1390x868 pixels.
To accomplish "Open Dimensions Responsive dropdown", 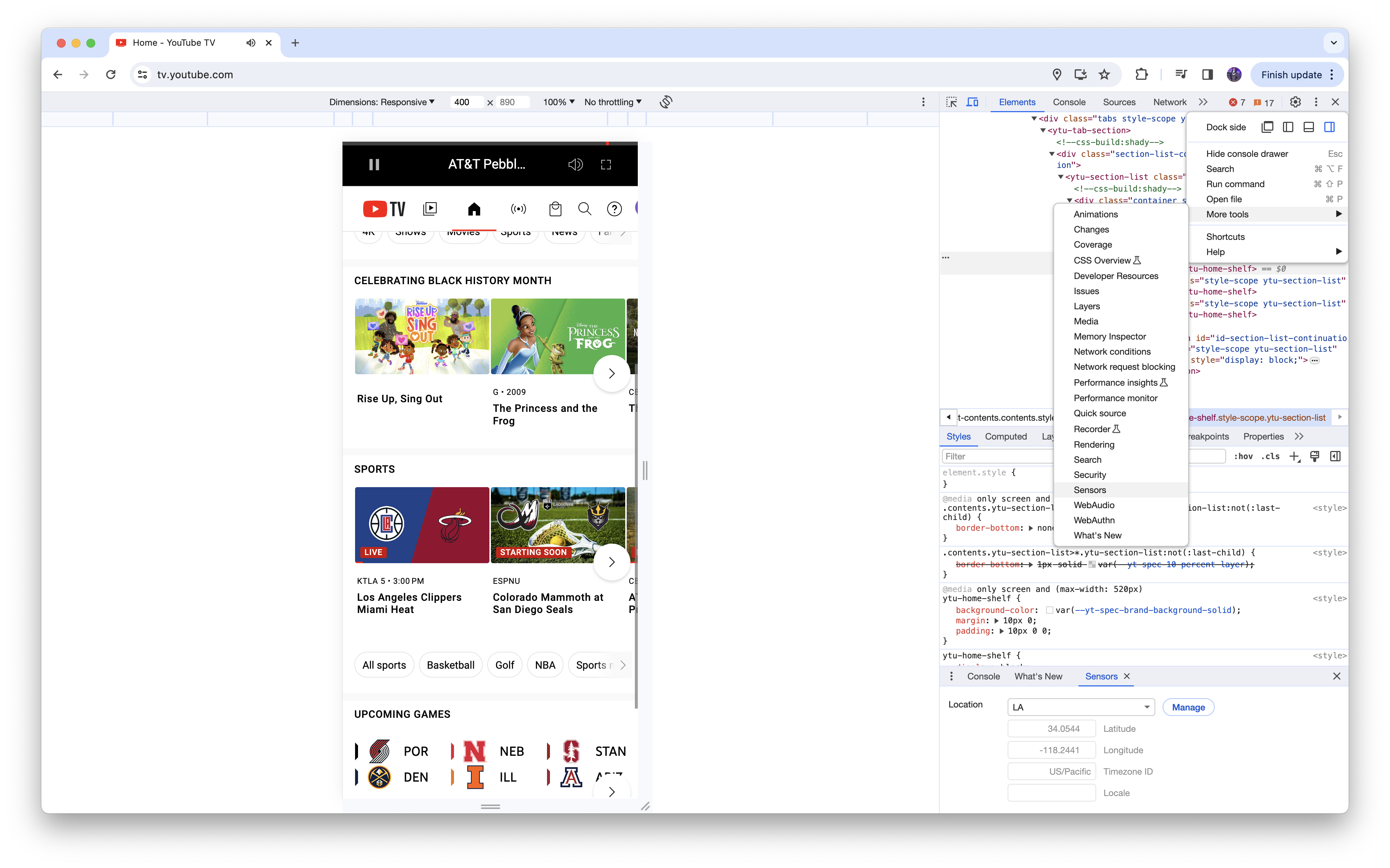I will [381, 102].
